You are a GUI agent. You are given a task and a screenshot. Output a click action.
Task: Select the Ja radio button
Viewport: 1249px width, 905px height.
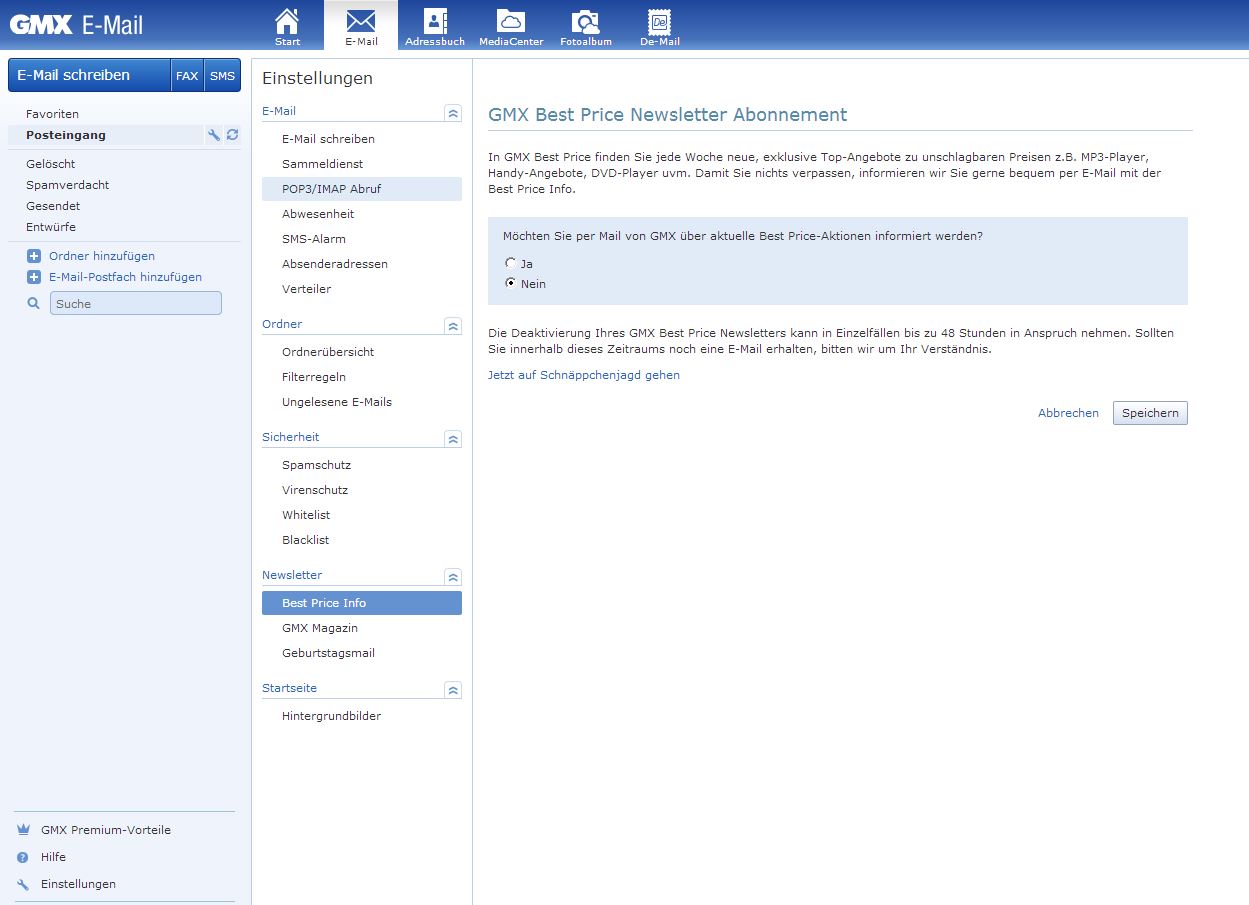pyautogui.click(x=510, y=263)
